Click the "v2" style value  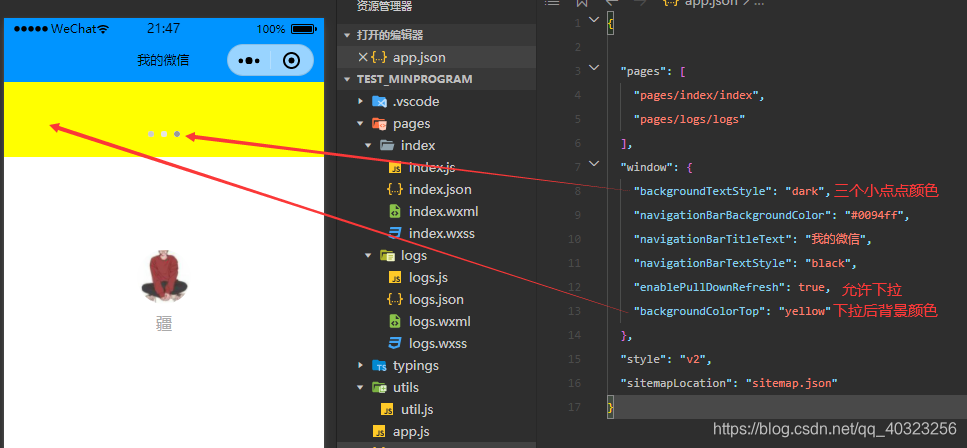693,359
